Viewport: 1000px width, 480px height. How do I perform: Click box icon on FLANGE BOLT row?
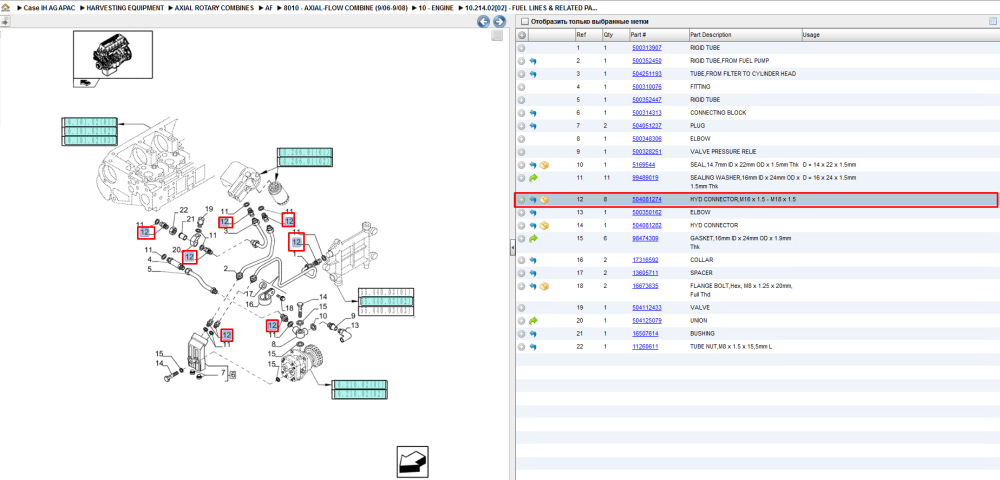[x=544, y=286]
